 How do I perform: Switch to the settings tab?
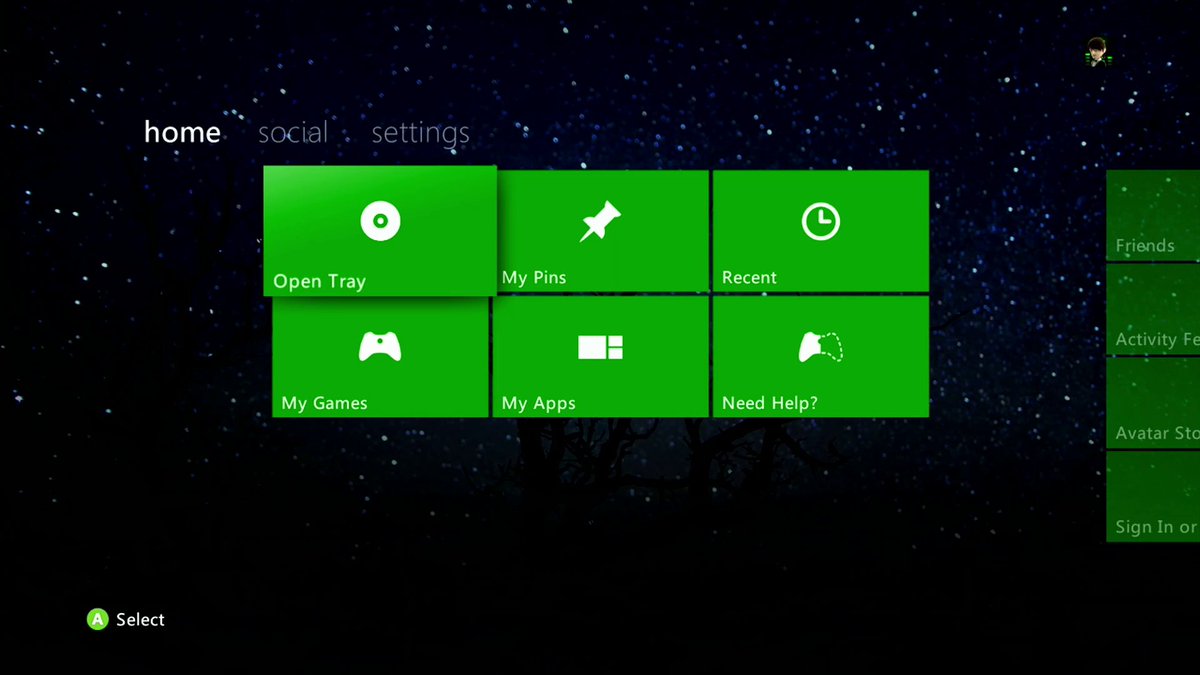[x=420, y=133]
